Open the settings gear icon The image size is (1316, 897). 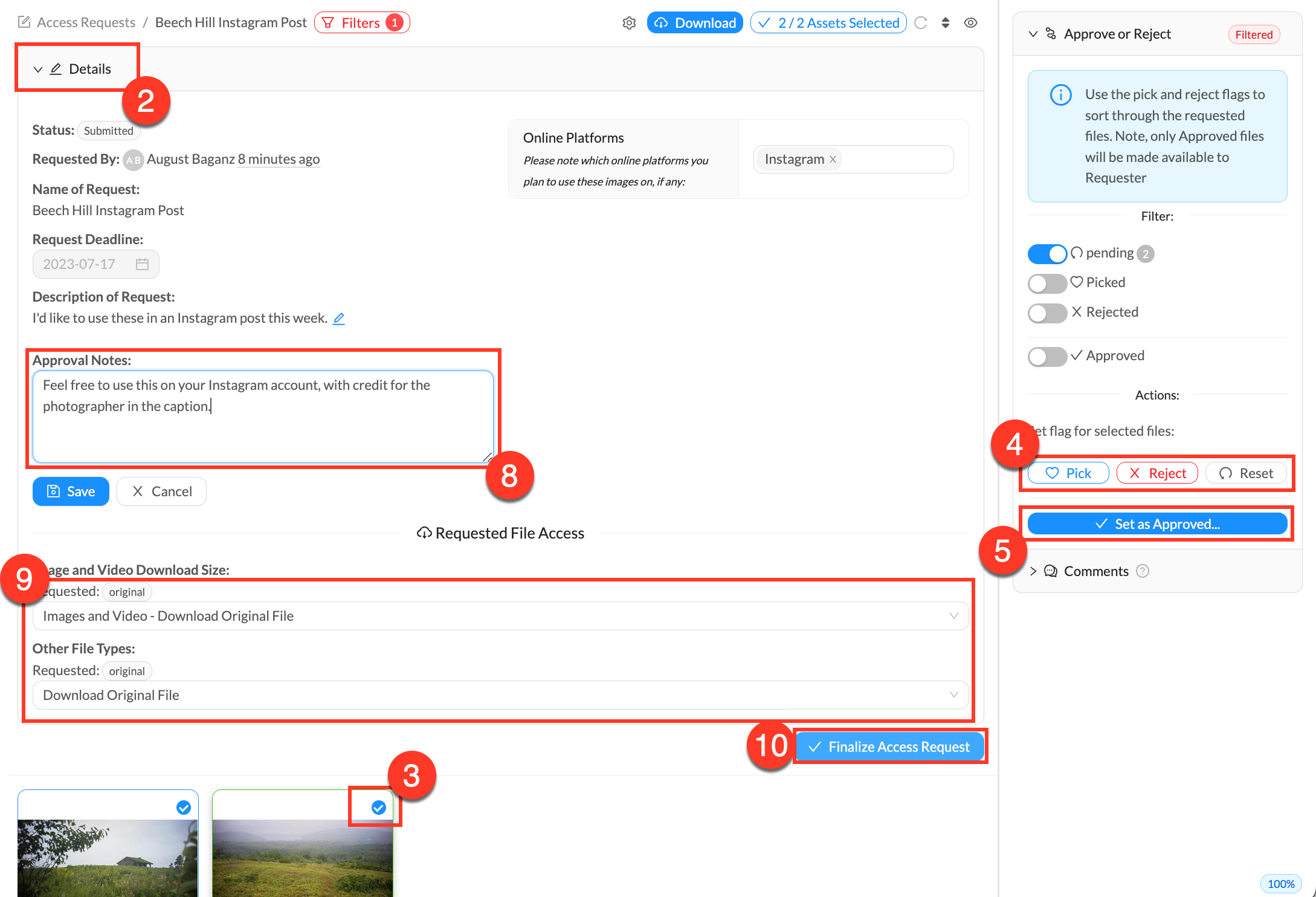629,23
